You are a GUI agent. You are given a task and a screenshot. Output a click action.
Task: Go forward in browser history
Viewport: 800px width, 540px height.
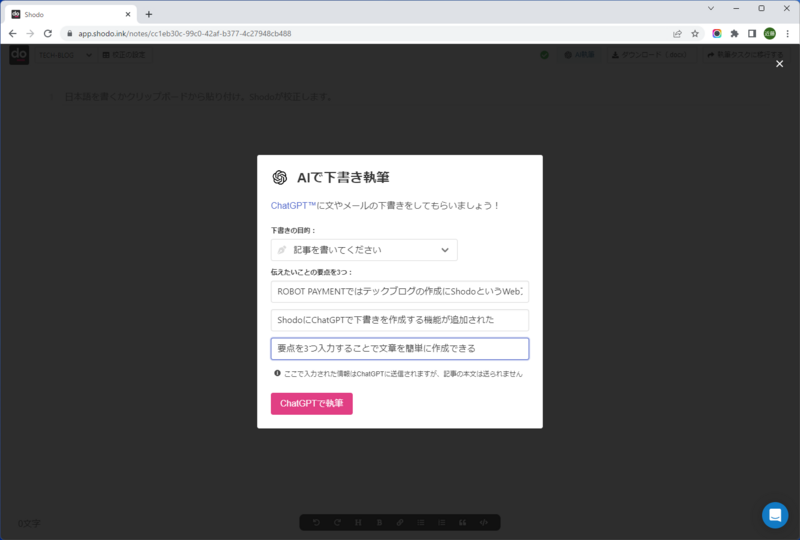point(30,34)
